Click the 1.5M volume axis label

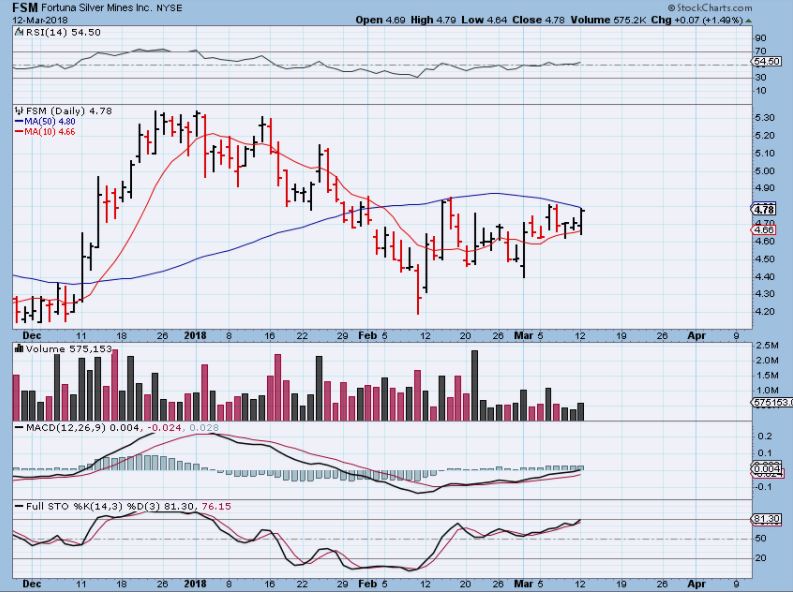pos(767,375)
